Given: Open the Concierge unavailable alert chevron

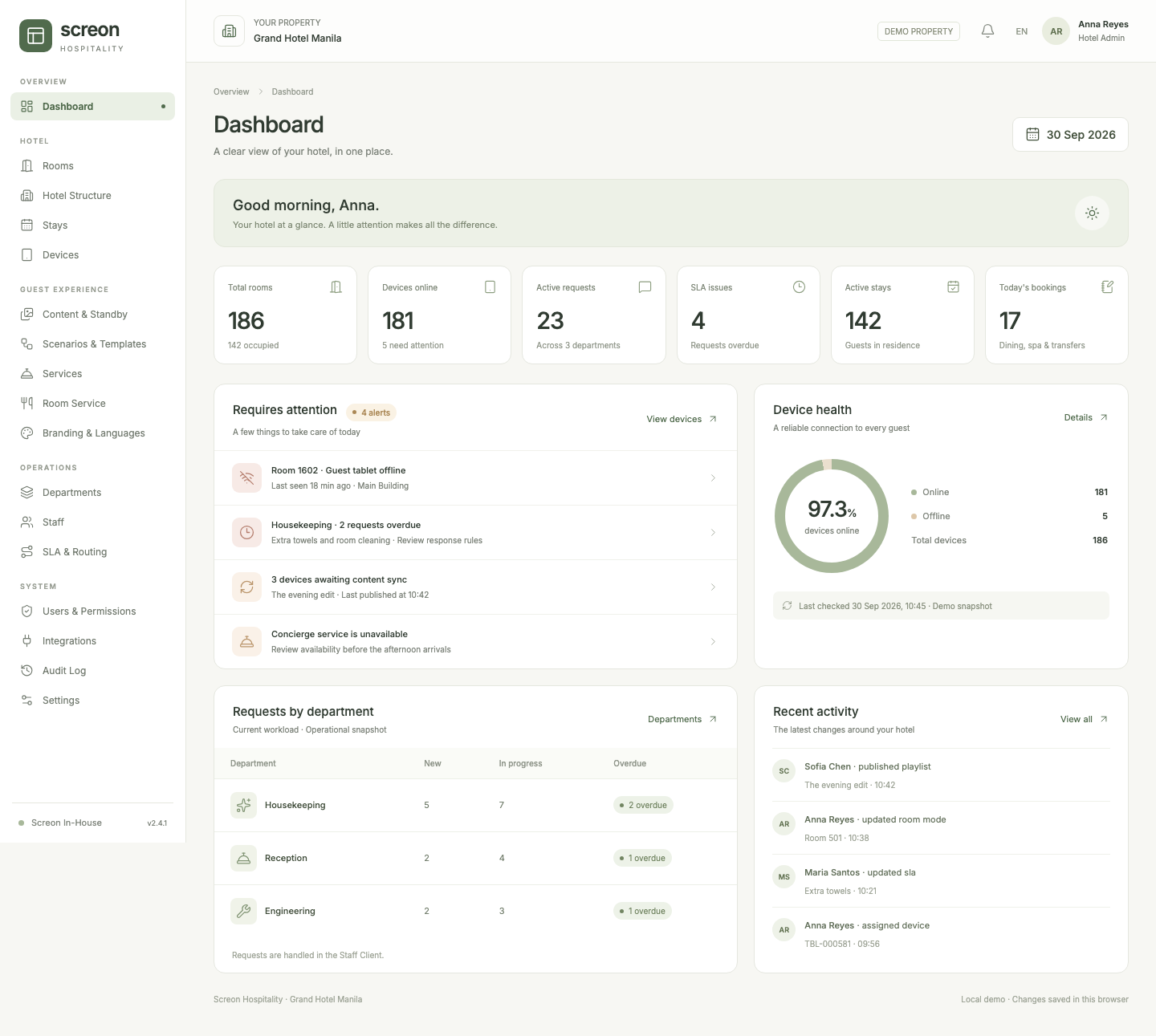Looking at the screenshot, I should point(713,642).
